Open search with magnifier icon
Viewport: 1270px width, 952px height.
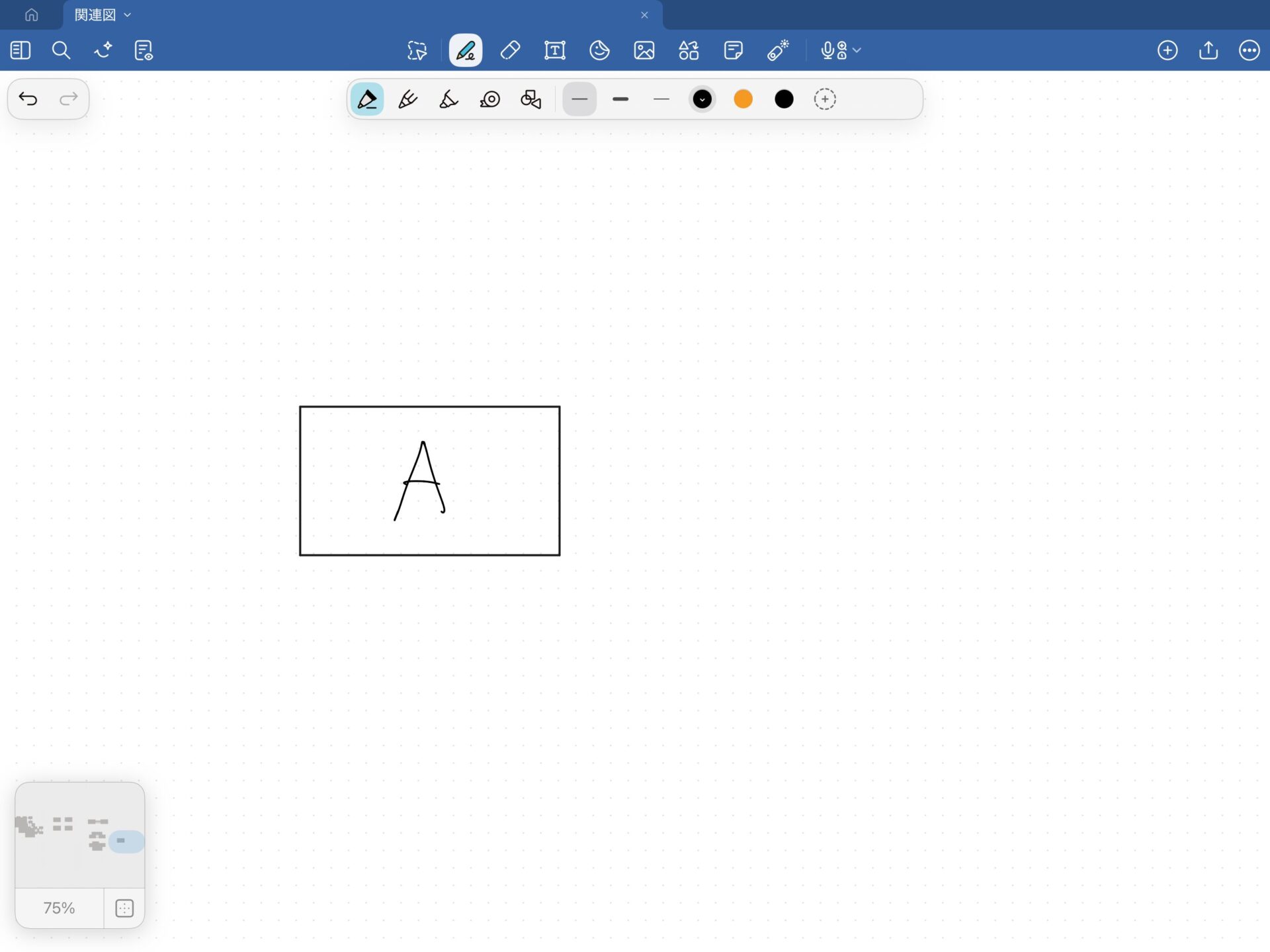[x=61, y=50]
